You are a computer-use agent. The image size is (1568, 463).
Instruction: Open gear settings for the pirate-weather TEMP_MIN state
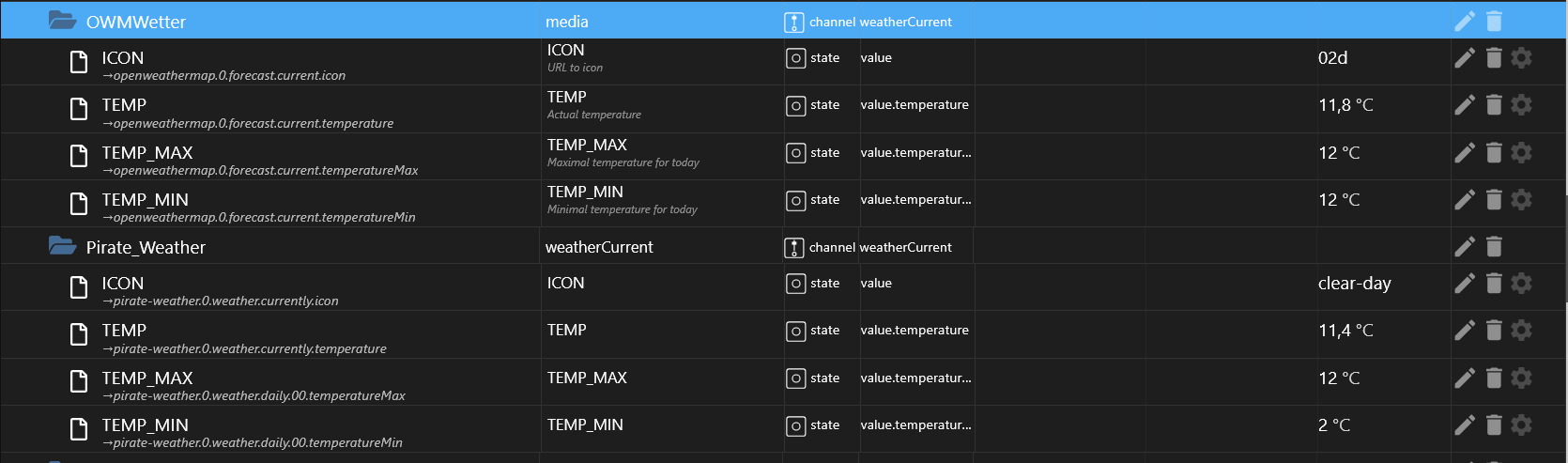[x=1522, y=425]
